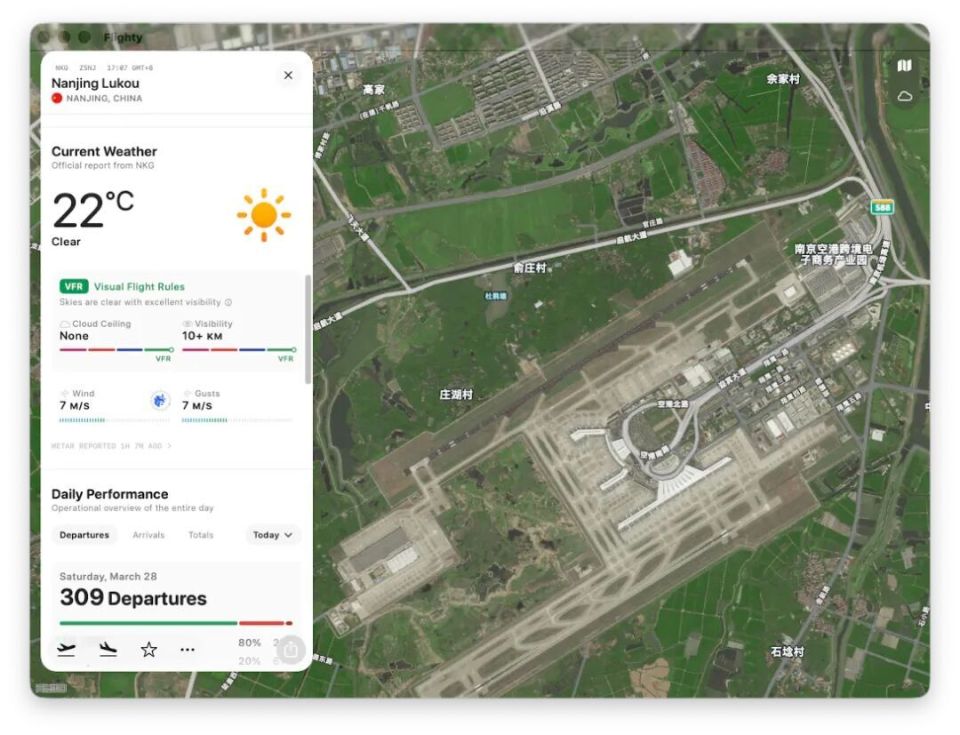This screenshot has height=735, width=960.
Task: Click the Visual Flight Rules heading
Action: coord(139,287)
